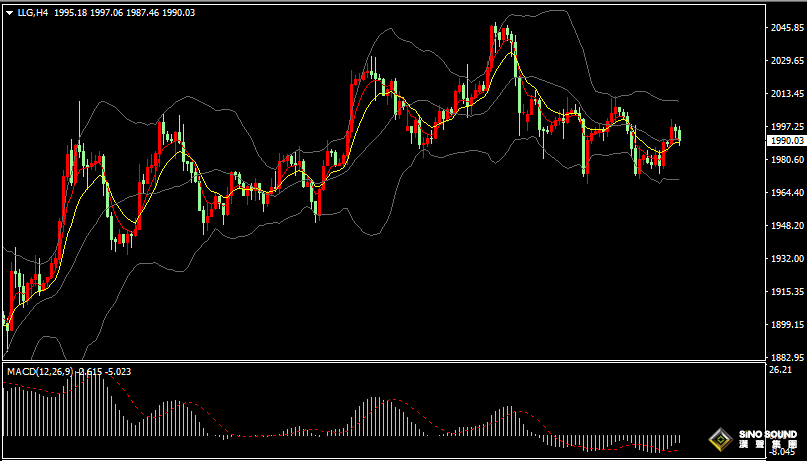Click the -8.045 MACD scale value
The height and width of the screenshot is (461, 807).
pyautogui.click(x=782, y=452)
